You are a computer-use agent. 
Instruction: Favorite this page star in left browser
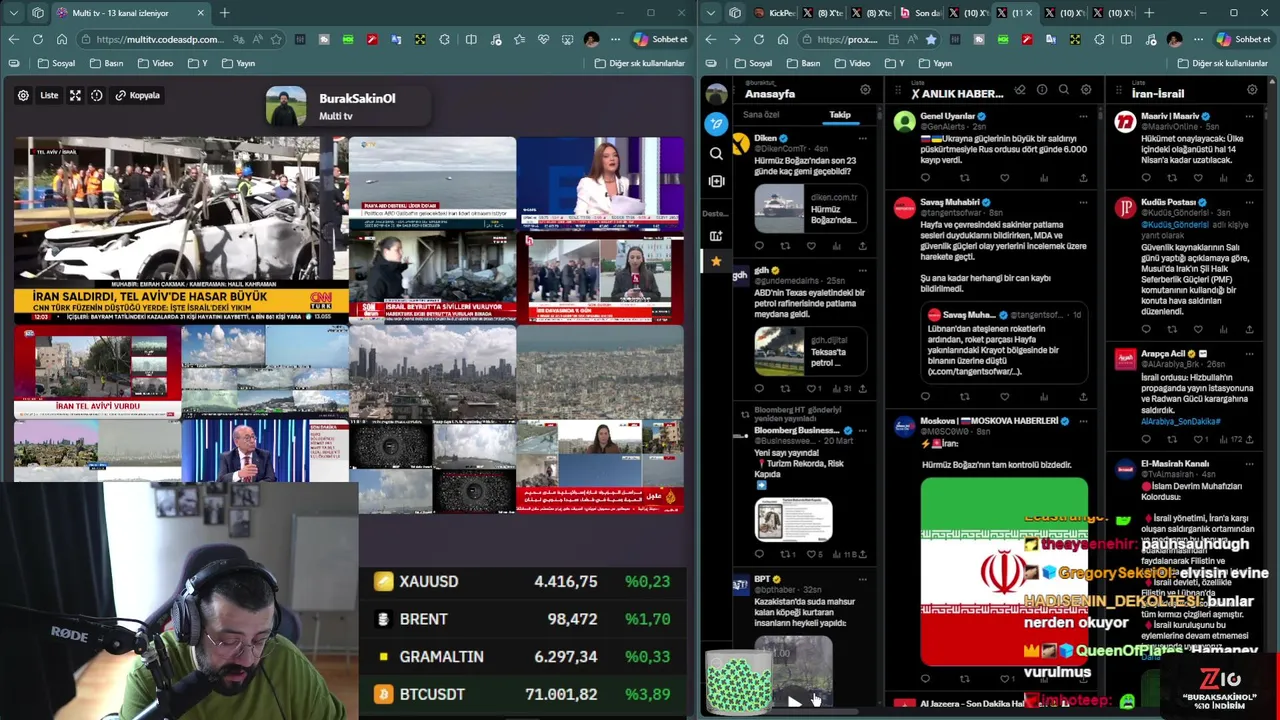(x=276, y=39)
